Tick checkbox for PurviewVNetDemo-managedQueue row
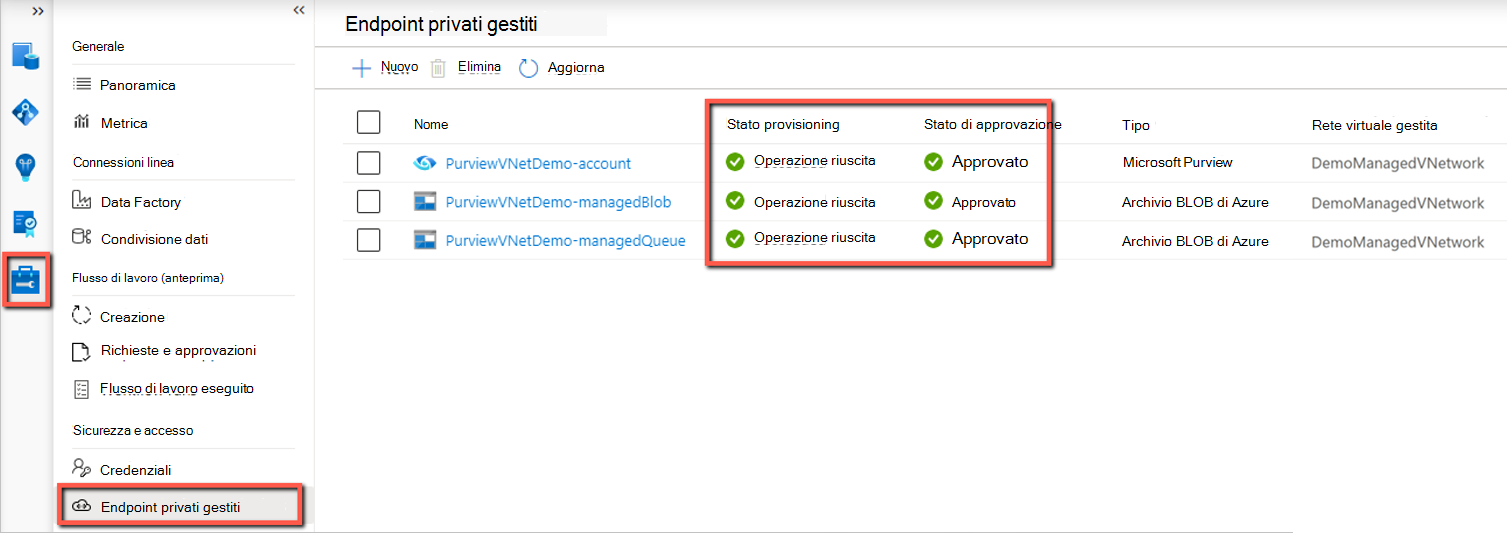Image resolution: width=1507 pixels, height=533 pixels. click(368, 240)
